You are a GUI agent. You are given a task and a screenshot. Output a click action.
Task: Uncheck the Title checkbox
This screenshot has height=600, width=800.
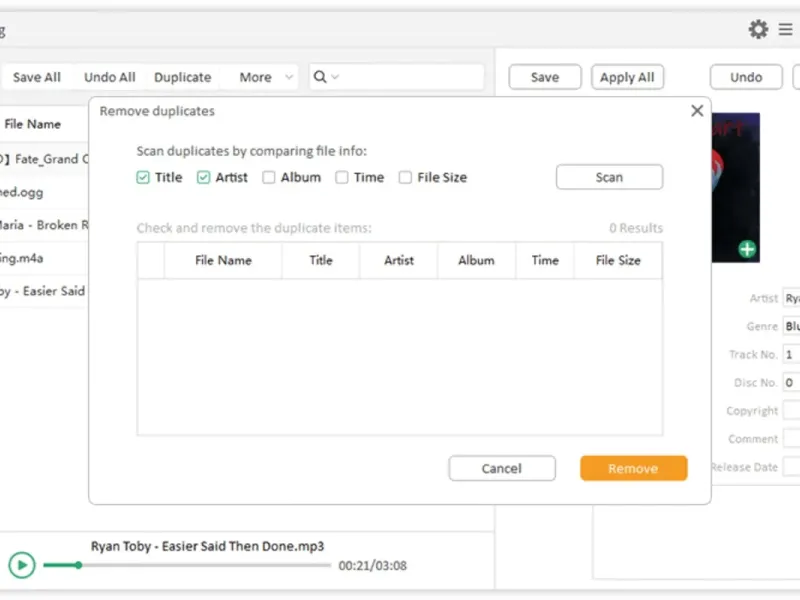click(144, 178)
